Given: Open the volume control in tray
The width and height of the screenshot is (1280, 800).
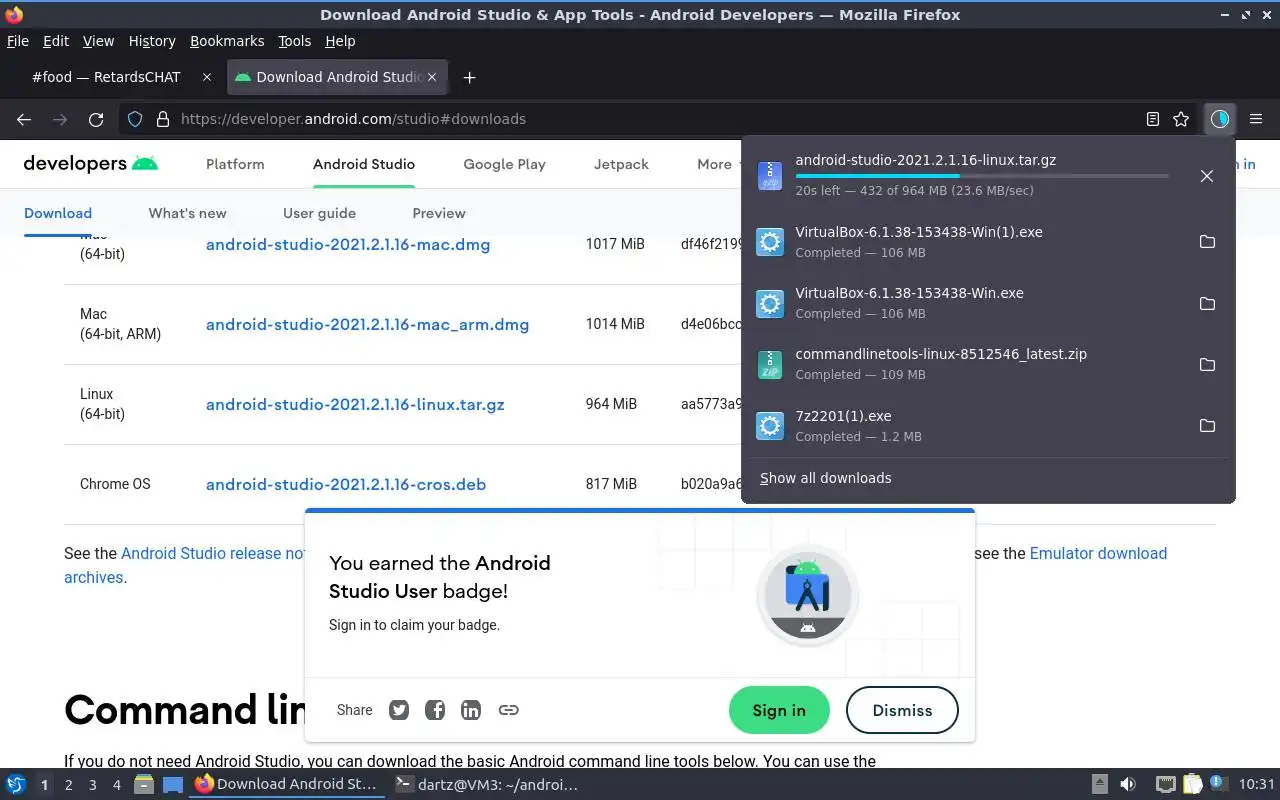Looking at the screenshot, I should 1128,785.
